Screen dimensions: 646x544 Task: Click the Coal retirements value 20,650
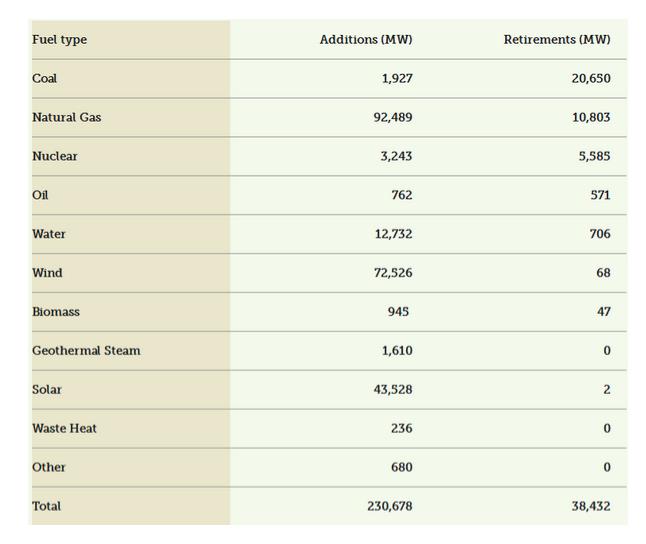tap(591, 79)
